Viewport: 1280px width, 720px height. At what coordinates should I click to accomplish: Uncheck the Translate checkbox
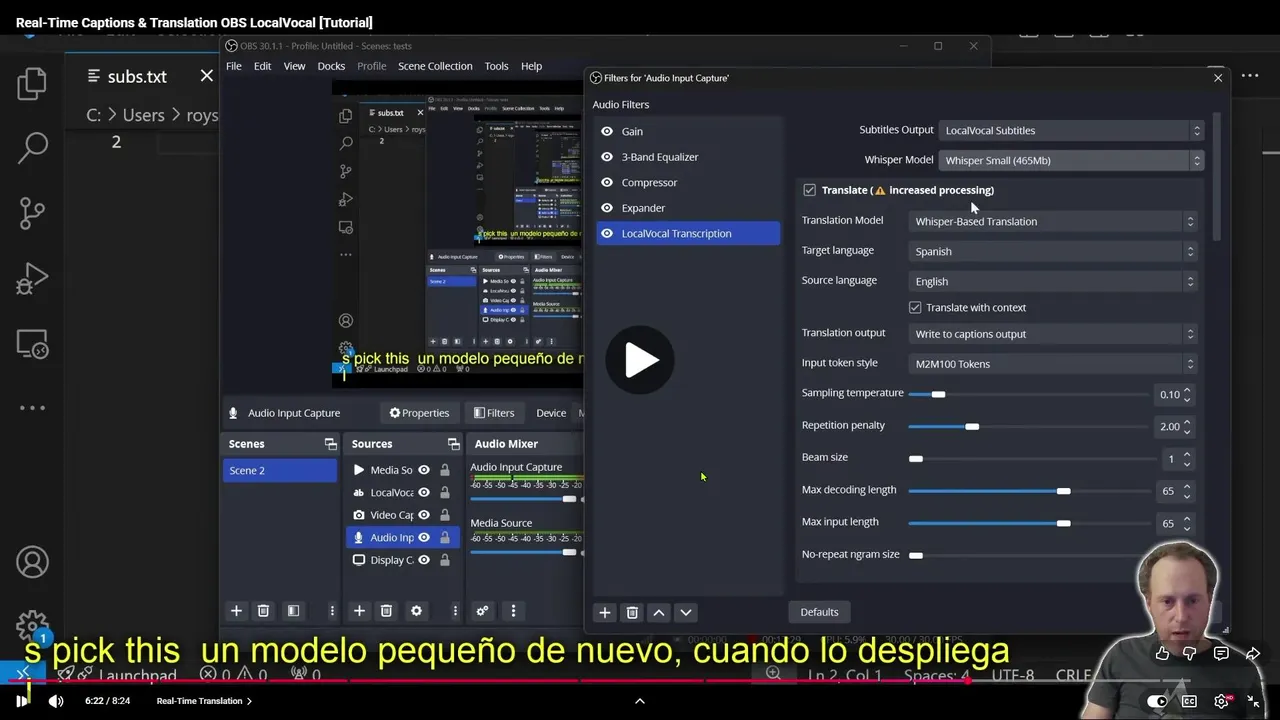(809, 190)
